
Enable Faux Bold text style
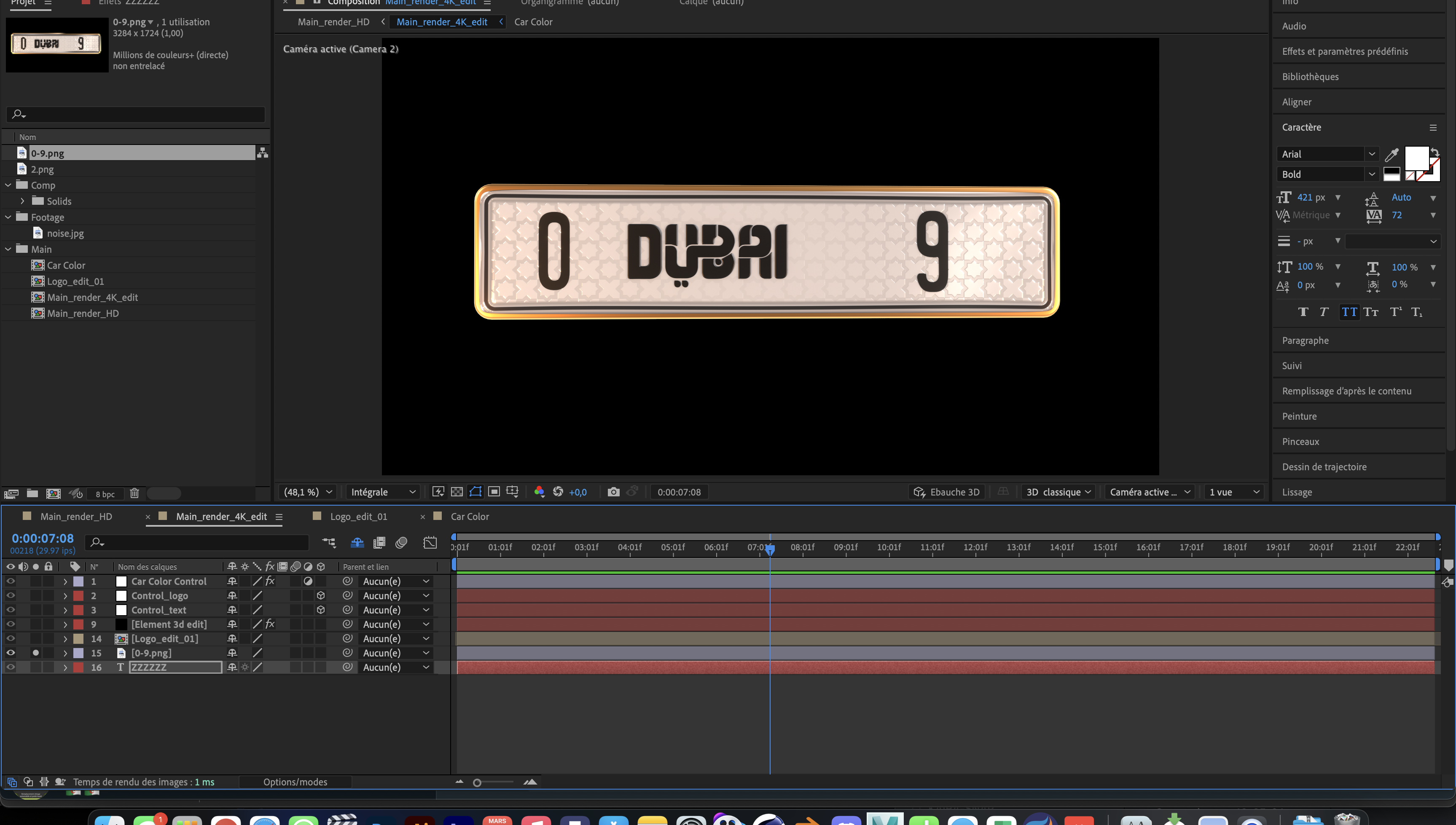pyautogui.click(x=1303, y=312)
